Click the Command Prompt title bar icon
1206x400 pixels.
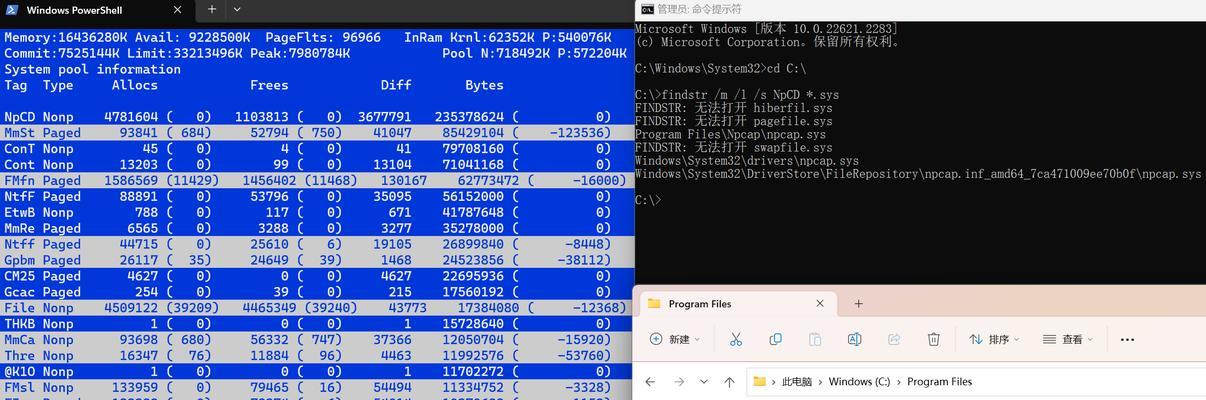pyautogui.click(x=647, y=8)
